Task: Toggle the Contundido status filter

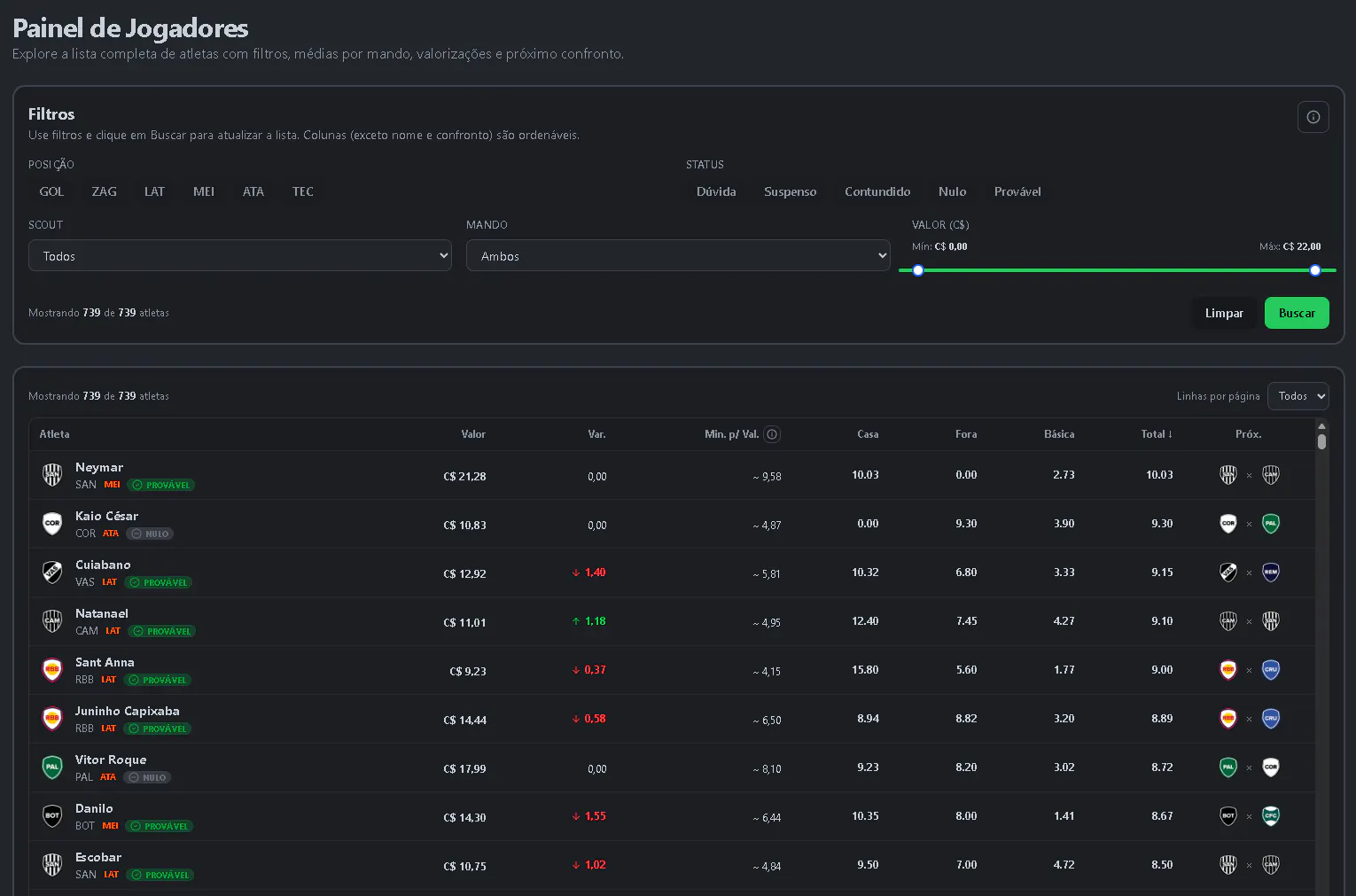Action: [x=877, y=191]
